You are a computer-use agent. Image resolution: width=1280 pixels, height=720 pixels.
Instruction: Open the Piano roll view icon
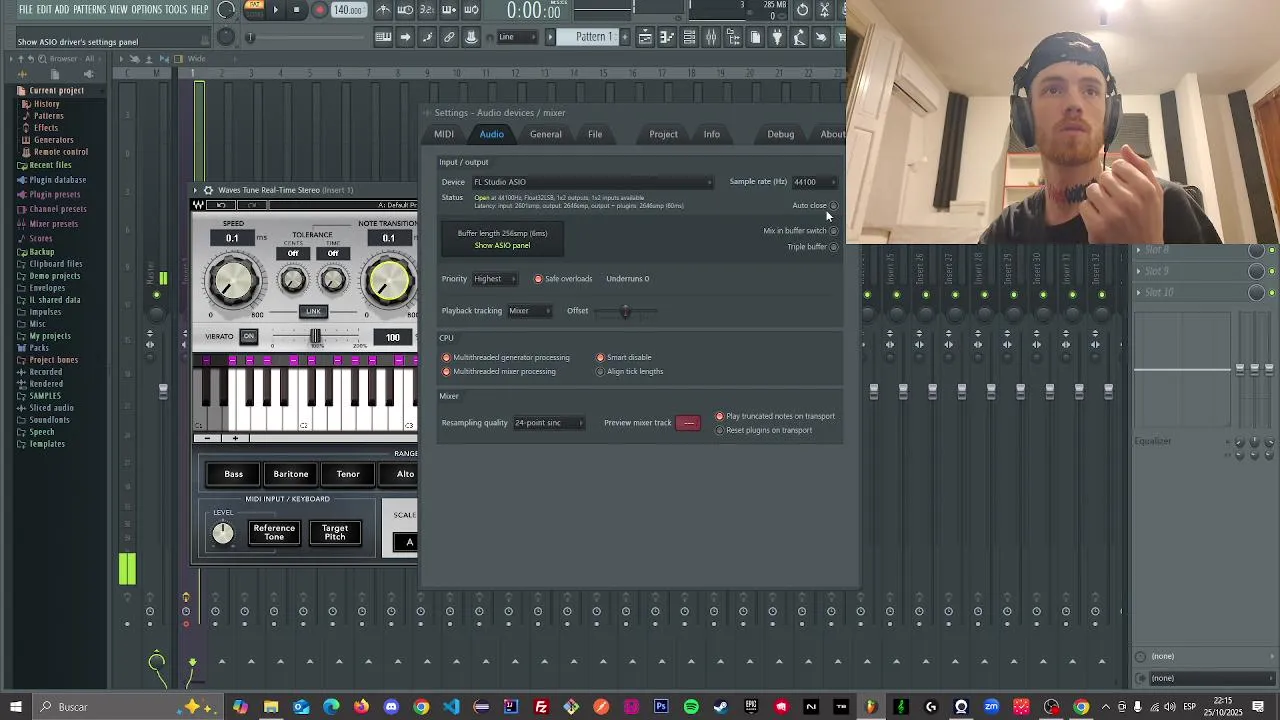pyautogui.click(x=667, y=37)
